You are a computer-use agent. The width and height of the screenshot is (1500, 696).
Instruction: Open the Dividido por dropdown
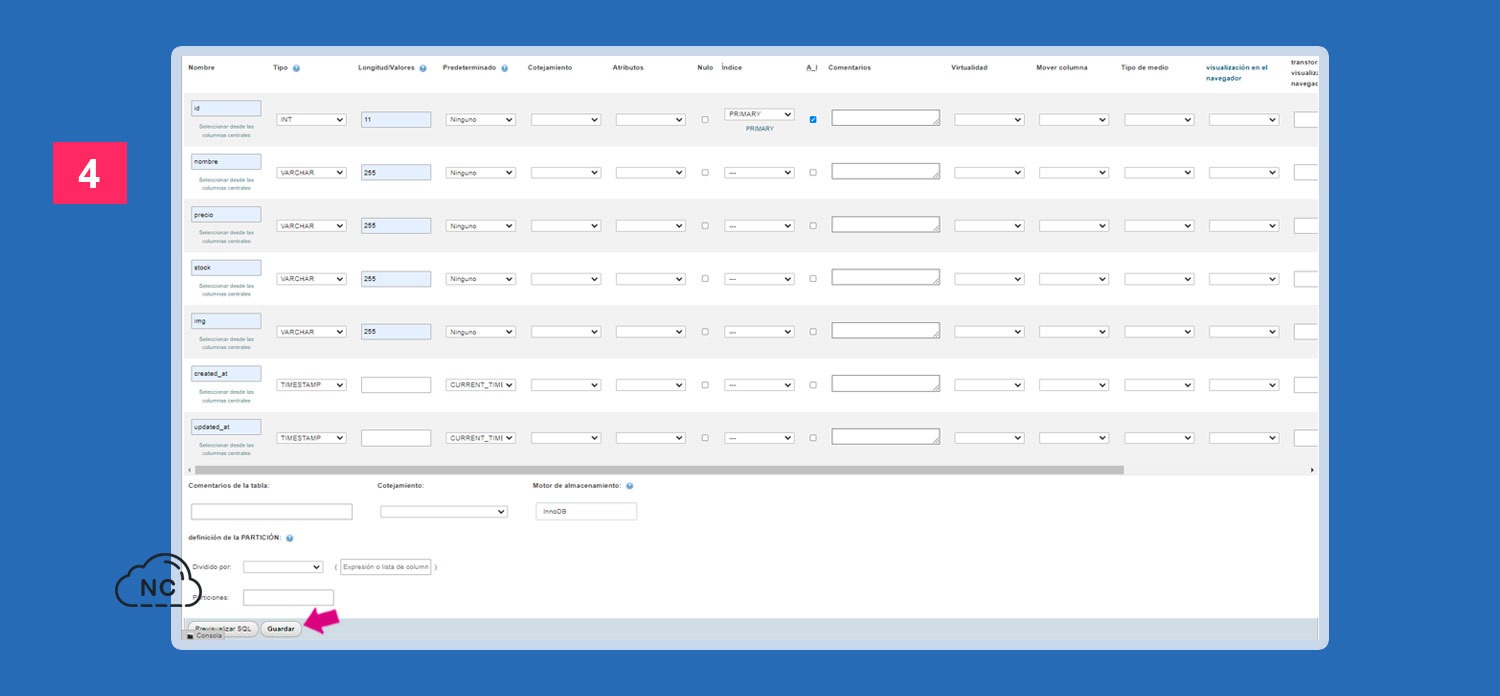(x=283, y=567)
